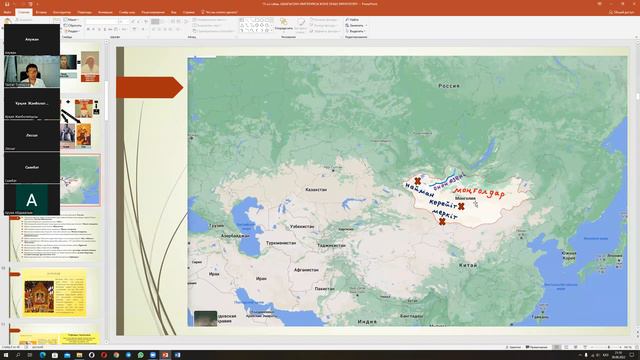Click the orange arrow shape on the slide
This screenshot has height=360, width=640.
(149, 87)
